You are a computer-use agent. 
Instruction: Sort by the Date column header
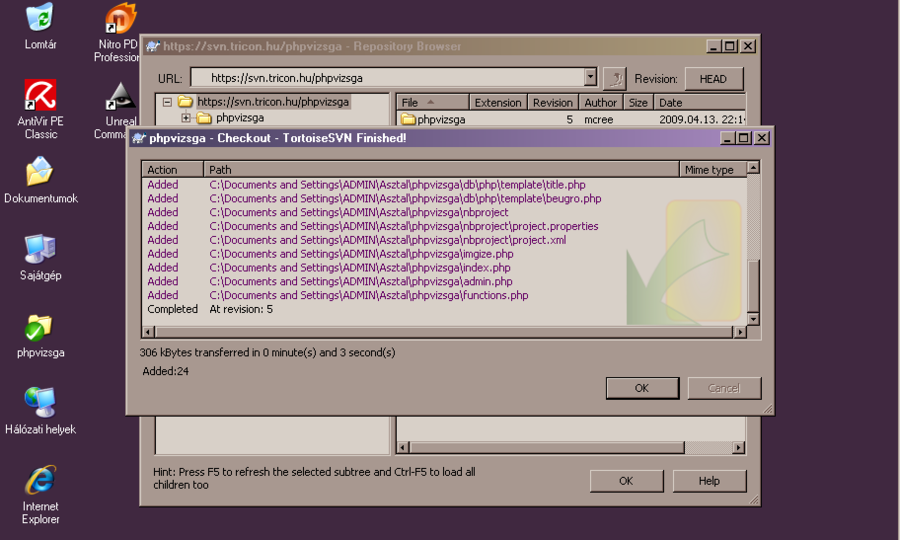(700, 102)
